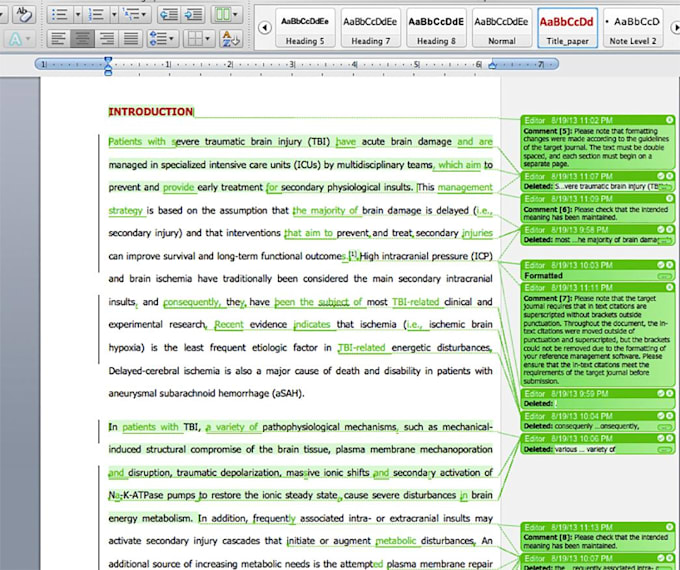Toggle center alignment button
680x570 pixels.
(82, 39)
